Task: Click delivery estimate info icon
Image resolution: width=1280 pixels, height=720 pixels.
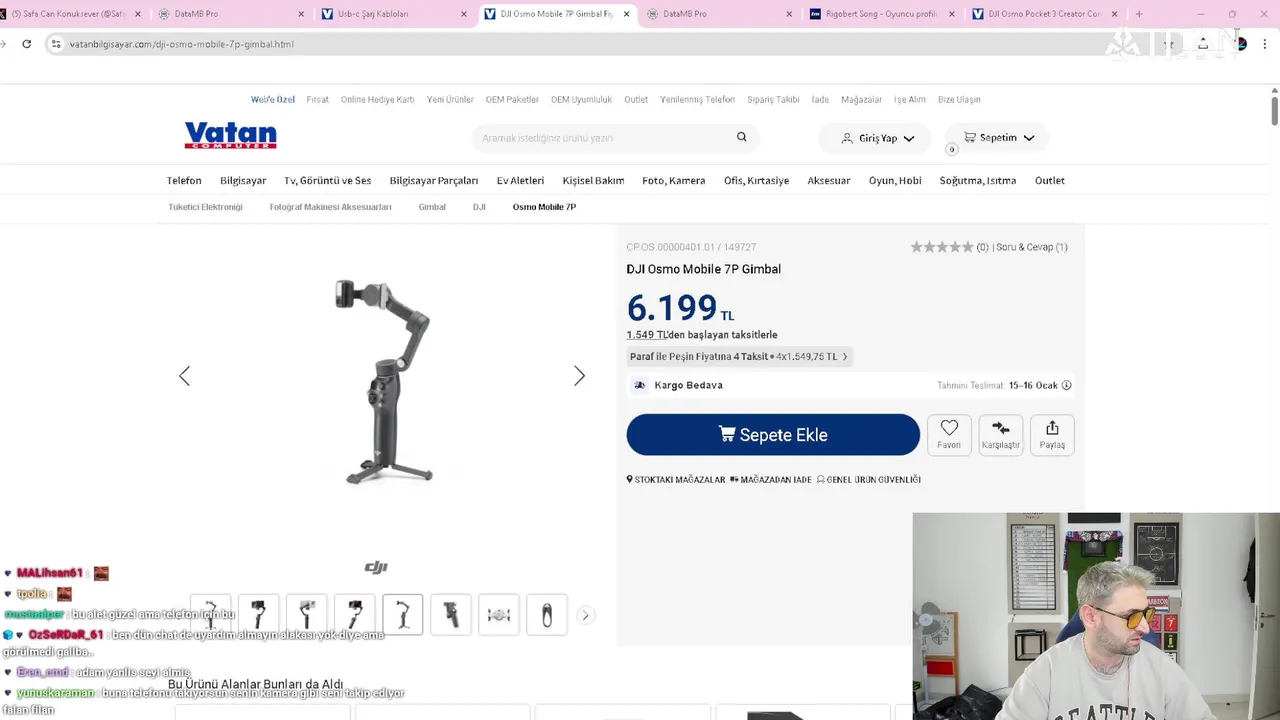Action: [1066, 385]
